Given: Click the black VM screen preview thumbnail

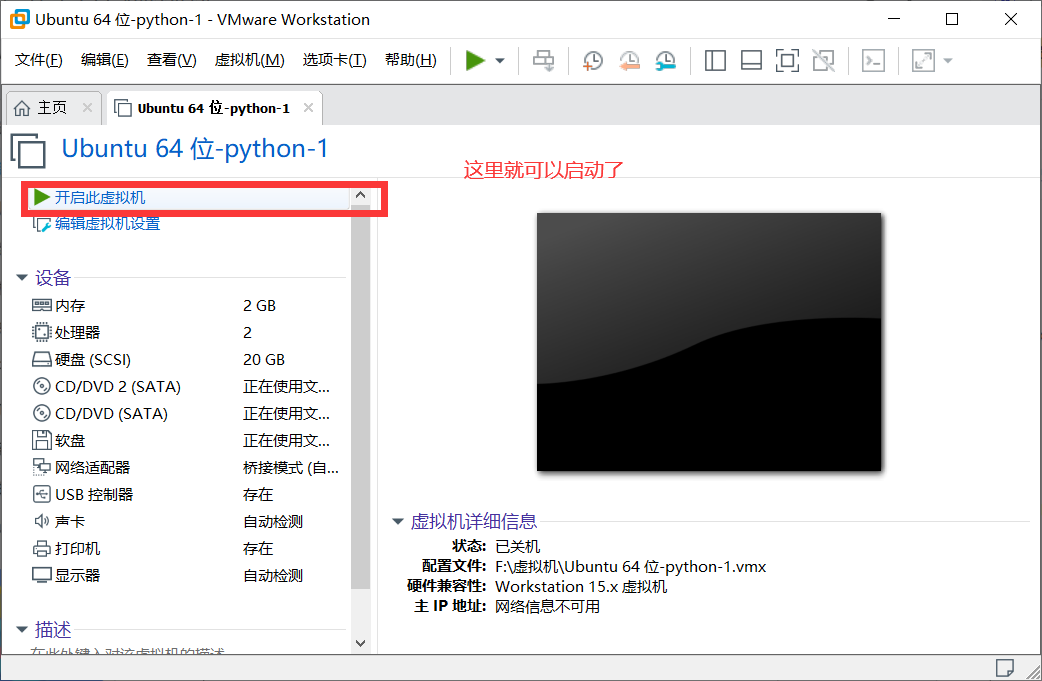Looking at the screenshot, I should [708, 341].
